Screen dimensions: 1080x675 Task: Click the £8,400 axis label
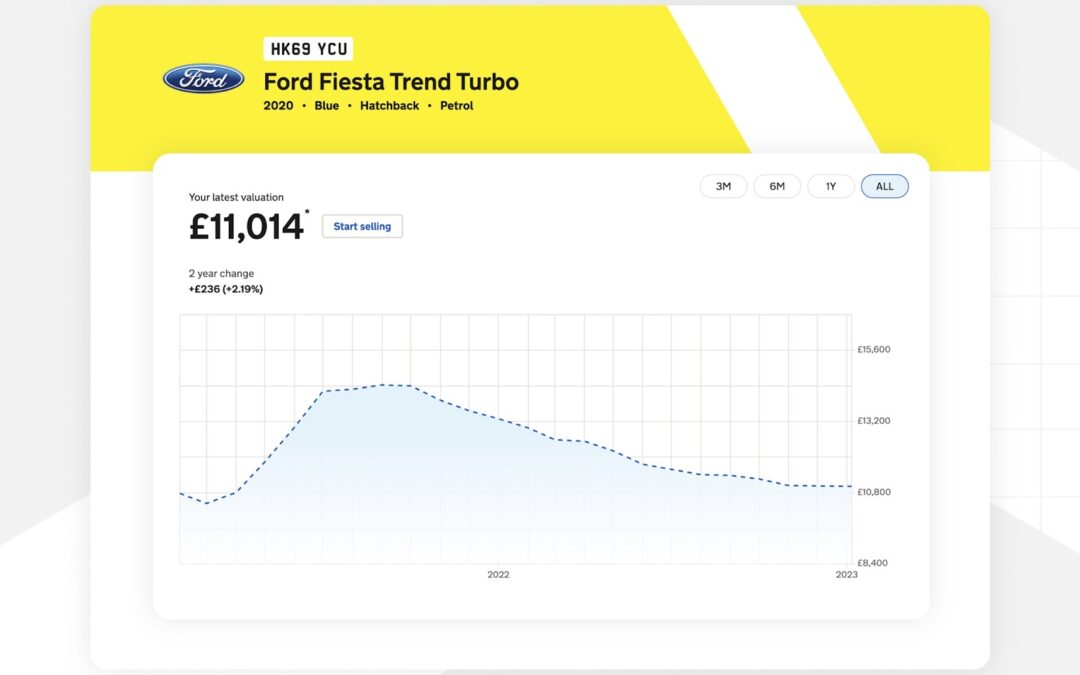(872, 563)
